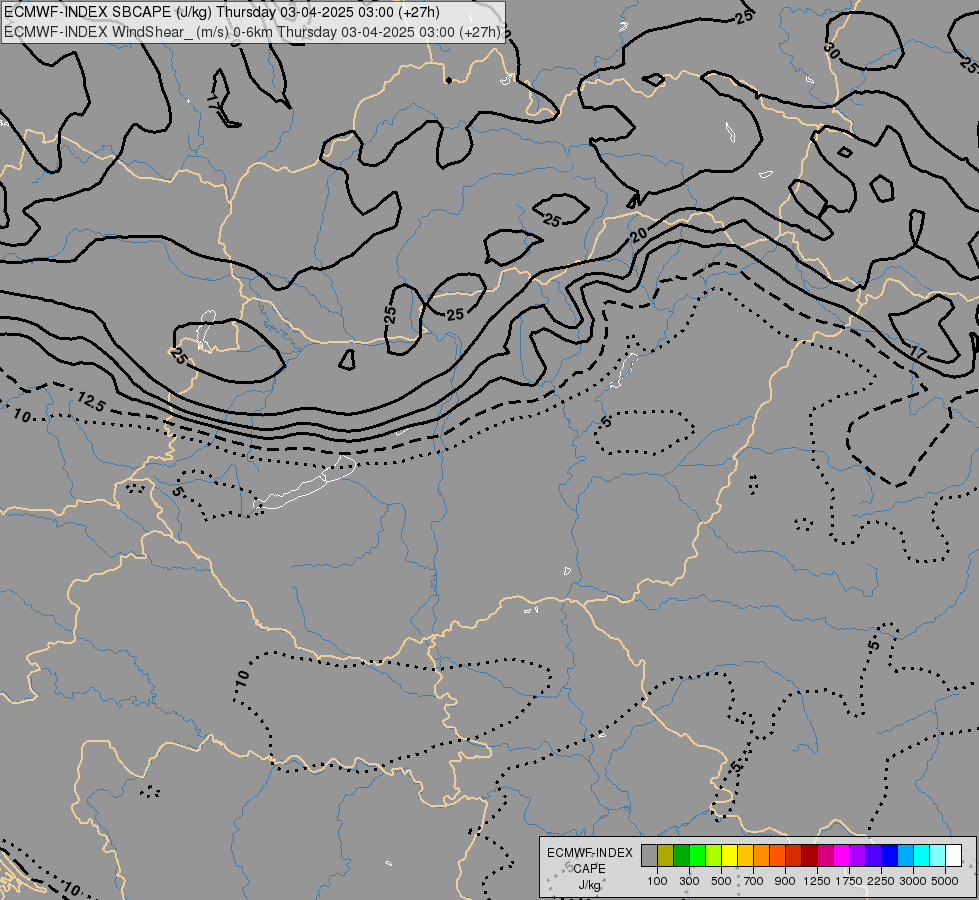Click the legend value label 700

tap(754, 881)
